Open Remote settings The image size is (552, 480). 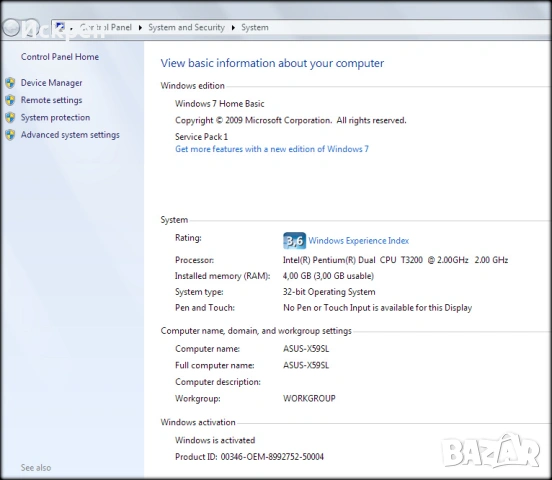pyautogui.click(x=51, y=100)
